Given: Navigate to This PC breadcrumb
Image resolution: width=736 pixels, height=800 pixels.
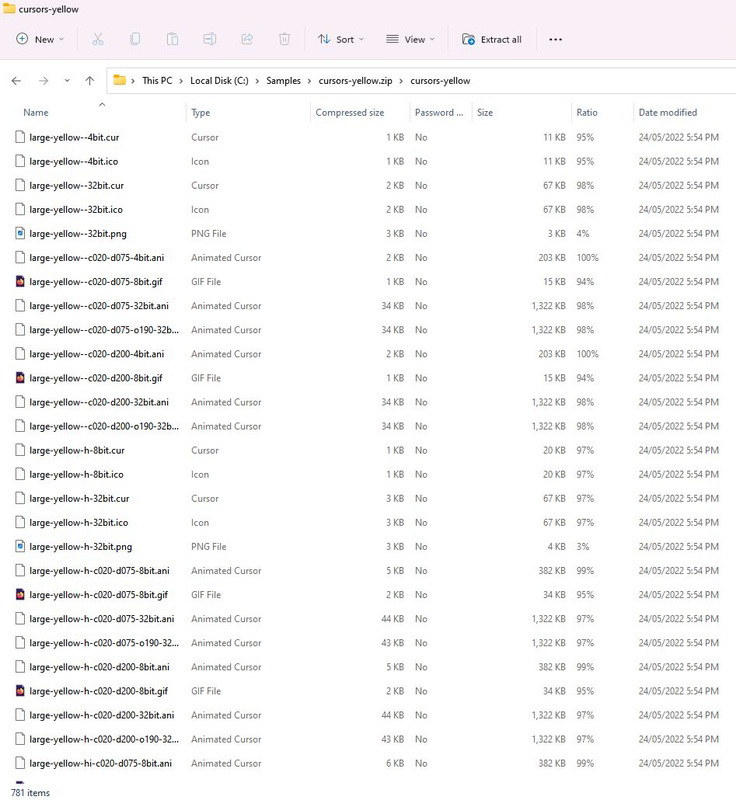Looking at the screenshot, I should (157, 81).
